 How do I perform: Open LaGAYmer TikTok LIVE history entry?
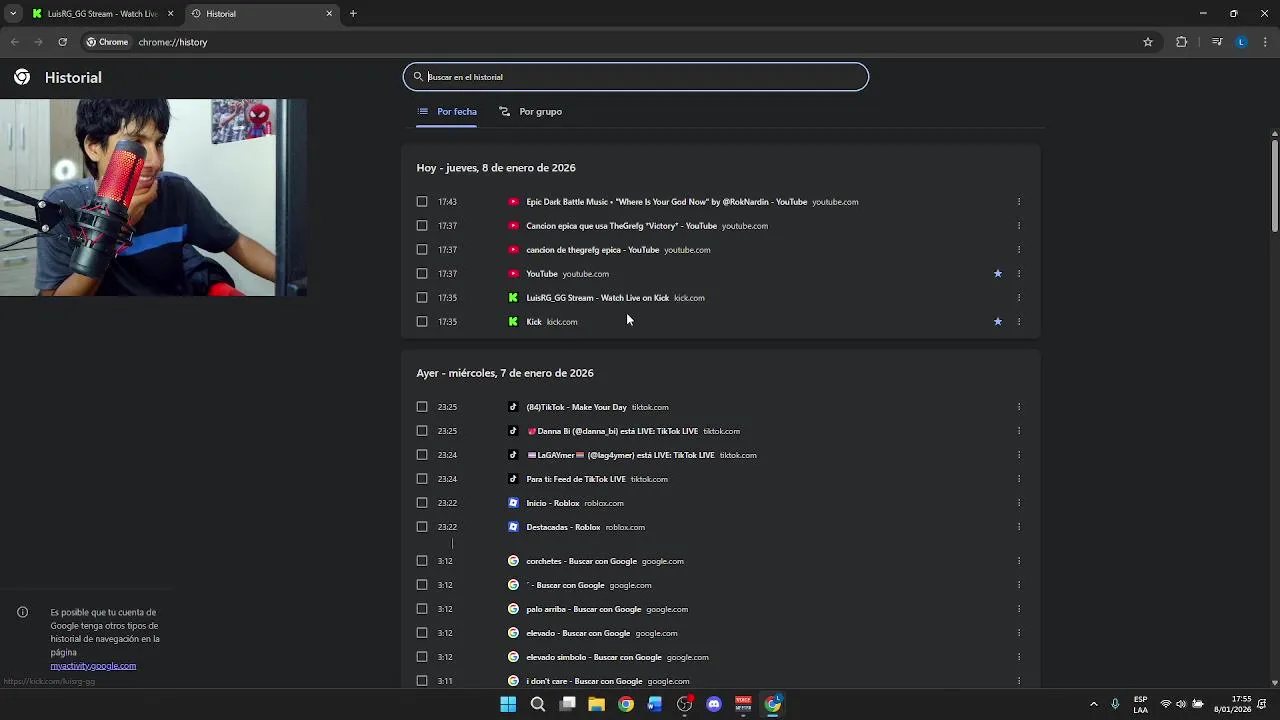pyautogui.click(x=621, y=455)
